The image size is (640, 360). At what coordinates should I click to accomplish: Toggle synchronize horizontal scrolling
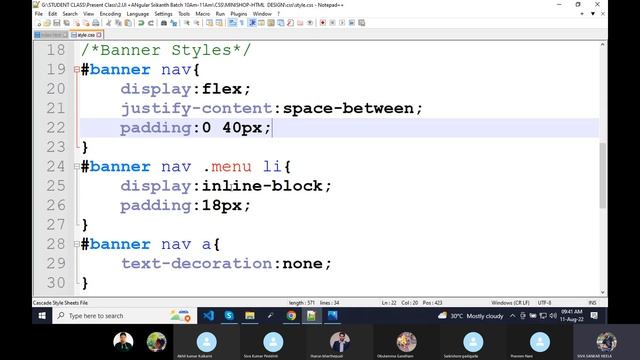219,23
